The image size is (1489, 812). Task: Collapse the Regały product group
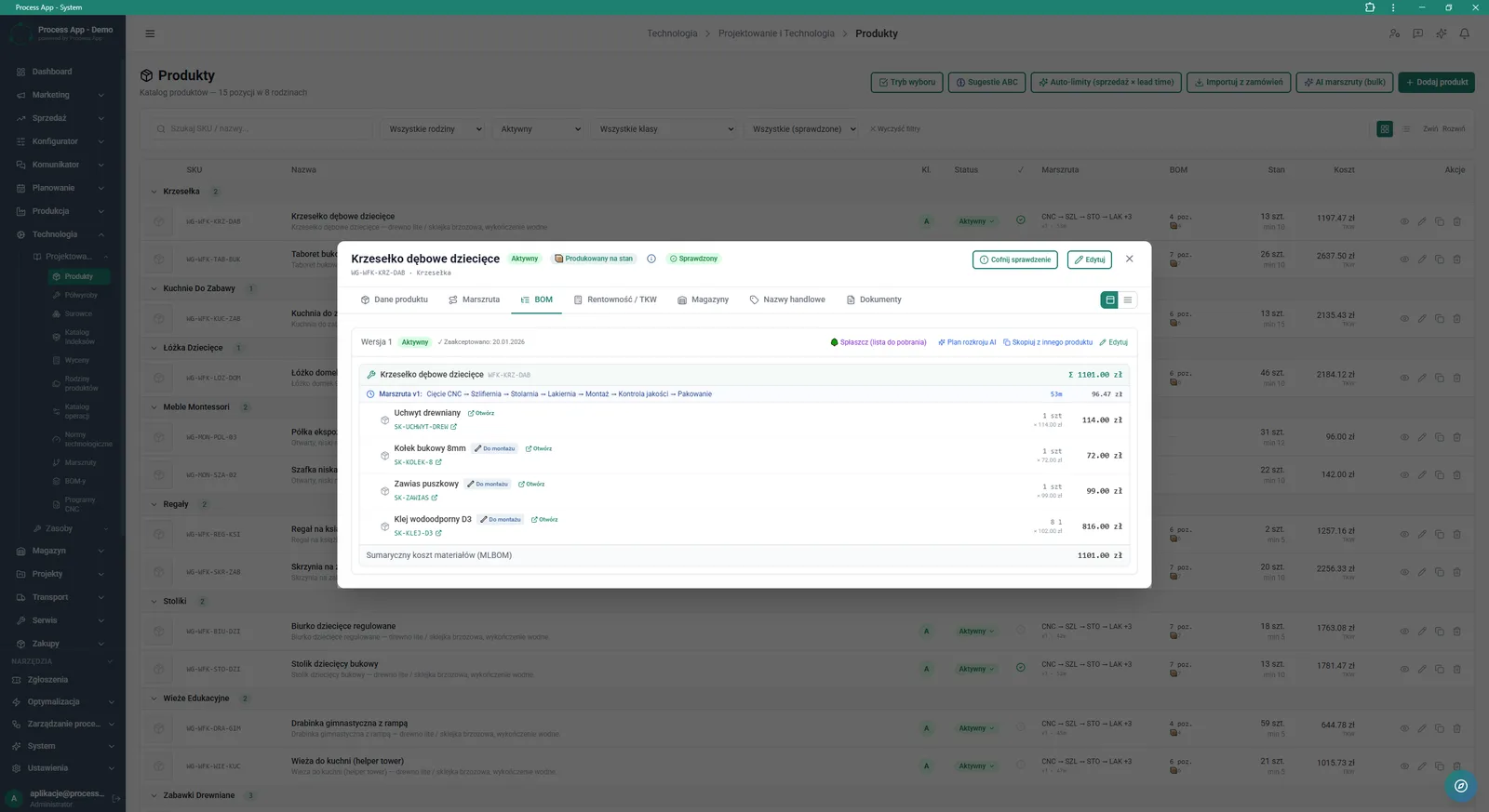coord(154,504)
